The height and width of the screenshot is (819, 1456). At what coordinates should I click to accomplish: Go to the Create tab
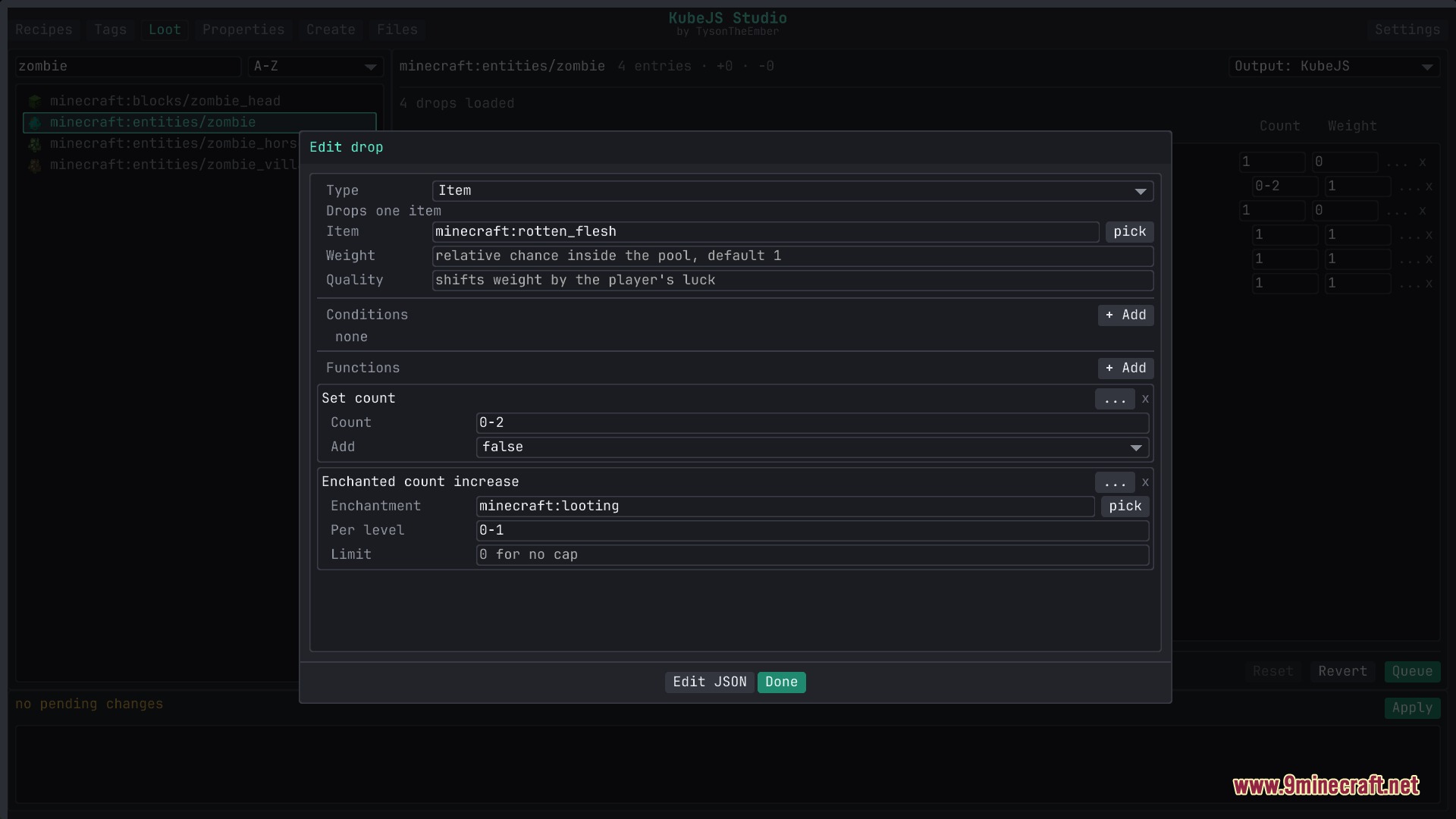pyautogui.click(x=331, y=30)
